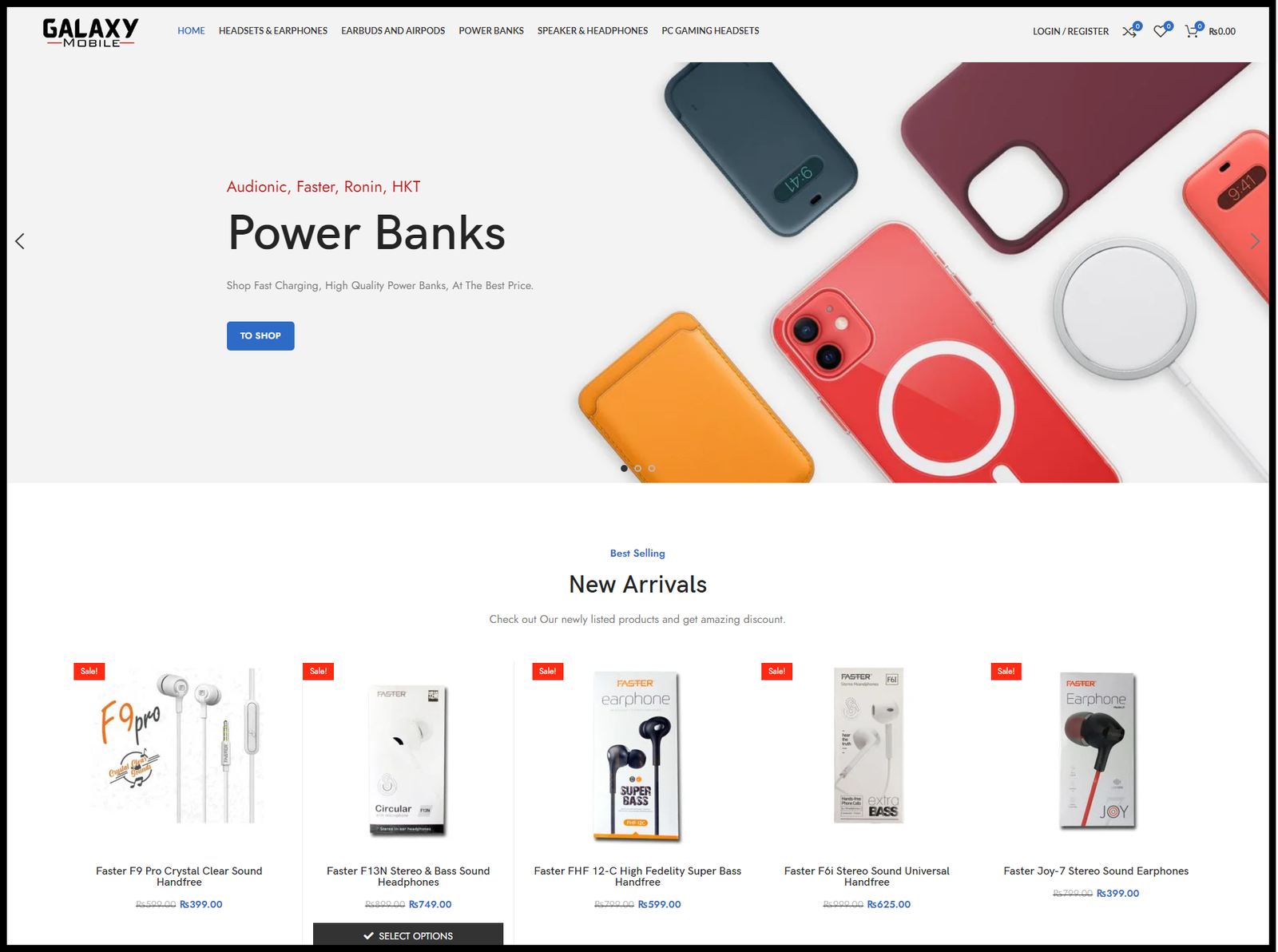Viewport: 1278px width, 952px height.
Task: Open the shopping cart icon
Action: [x=1192, y=31]
